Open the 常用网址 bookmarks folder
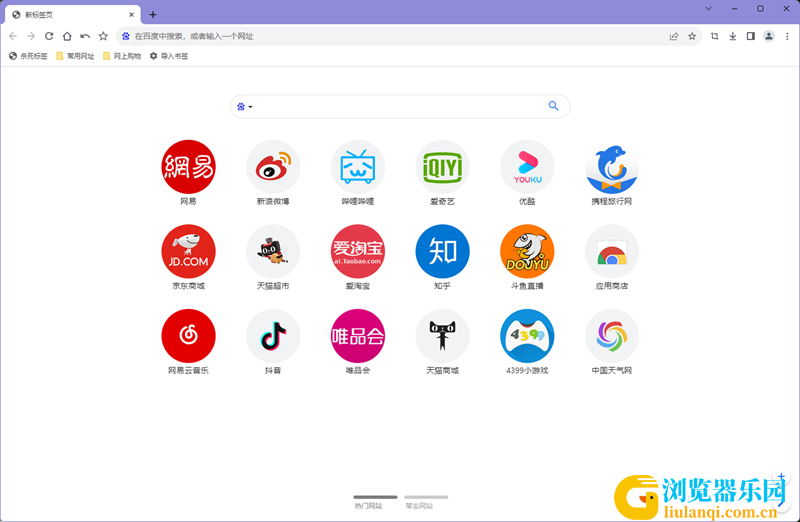 click(75, 56)
